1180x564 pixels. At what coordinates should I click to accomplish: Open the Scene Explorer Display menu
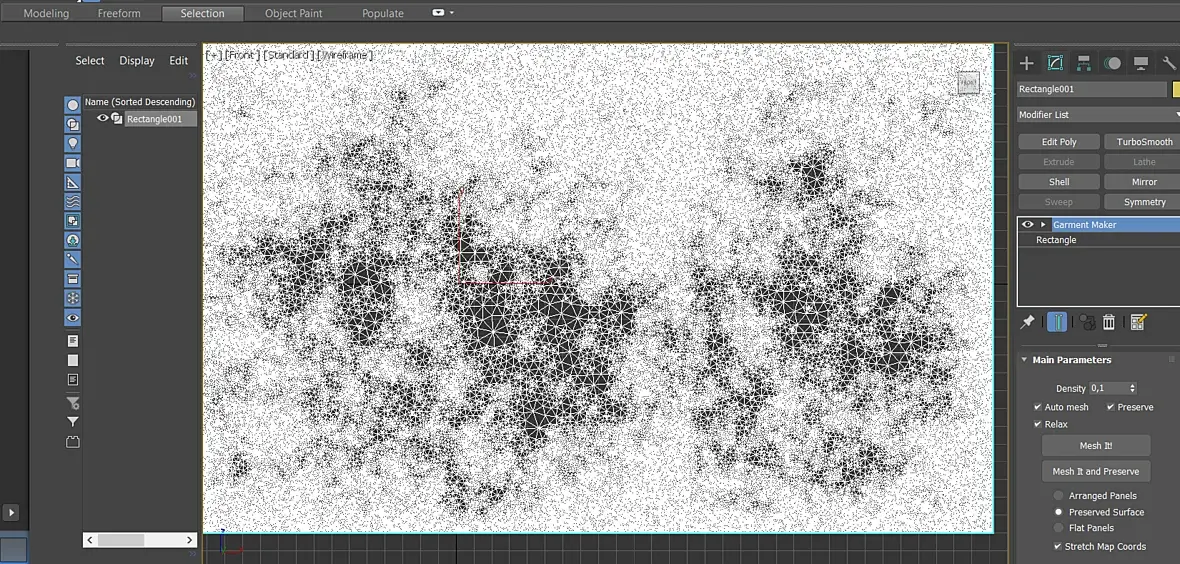[x=137, y=61]
